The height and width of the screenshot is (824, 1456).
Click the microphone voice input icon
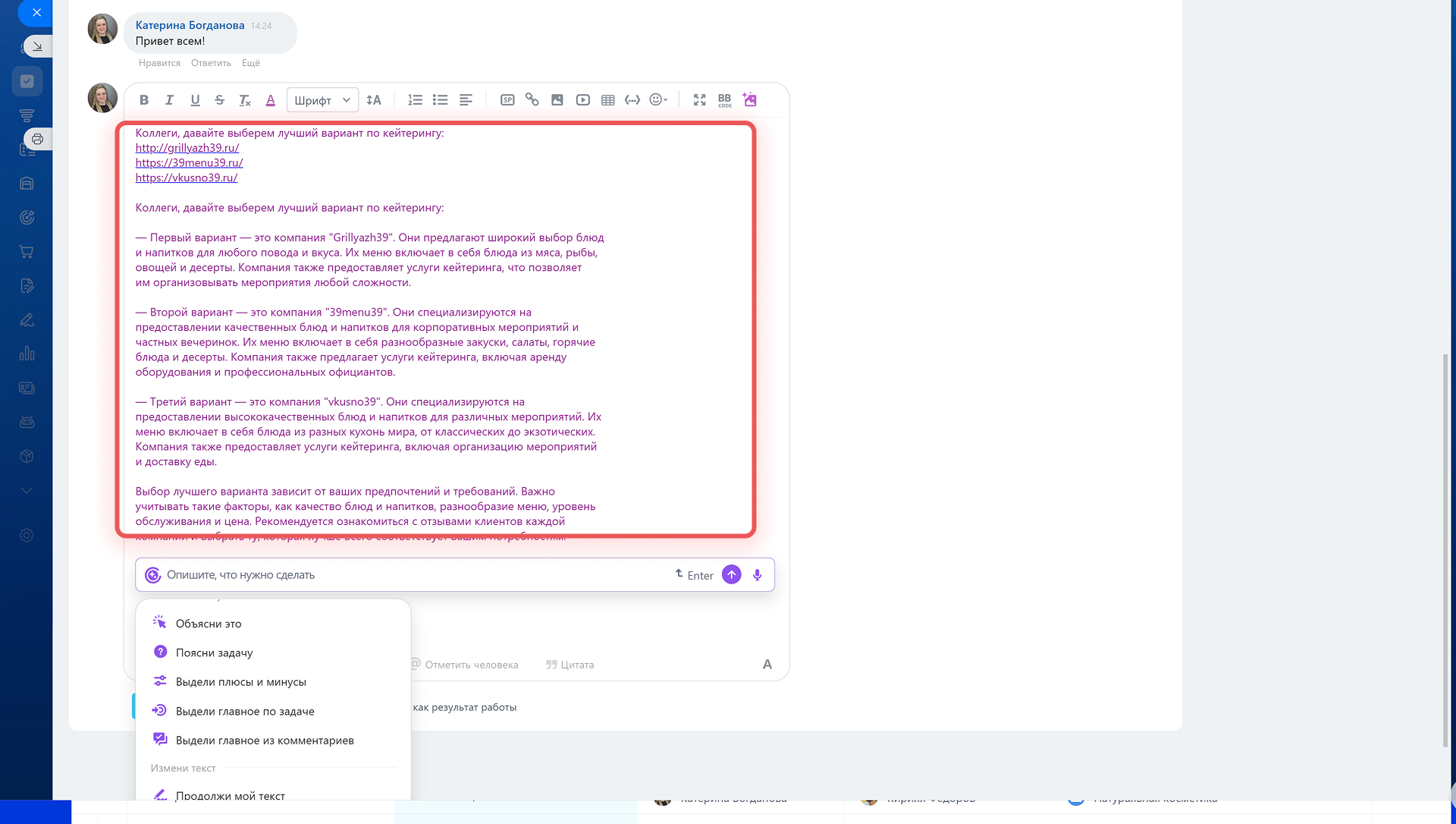click(x=757, y=575)
